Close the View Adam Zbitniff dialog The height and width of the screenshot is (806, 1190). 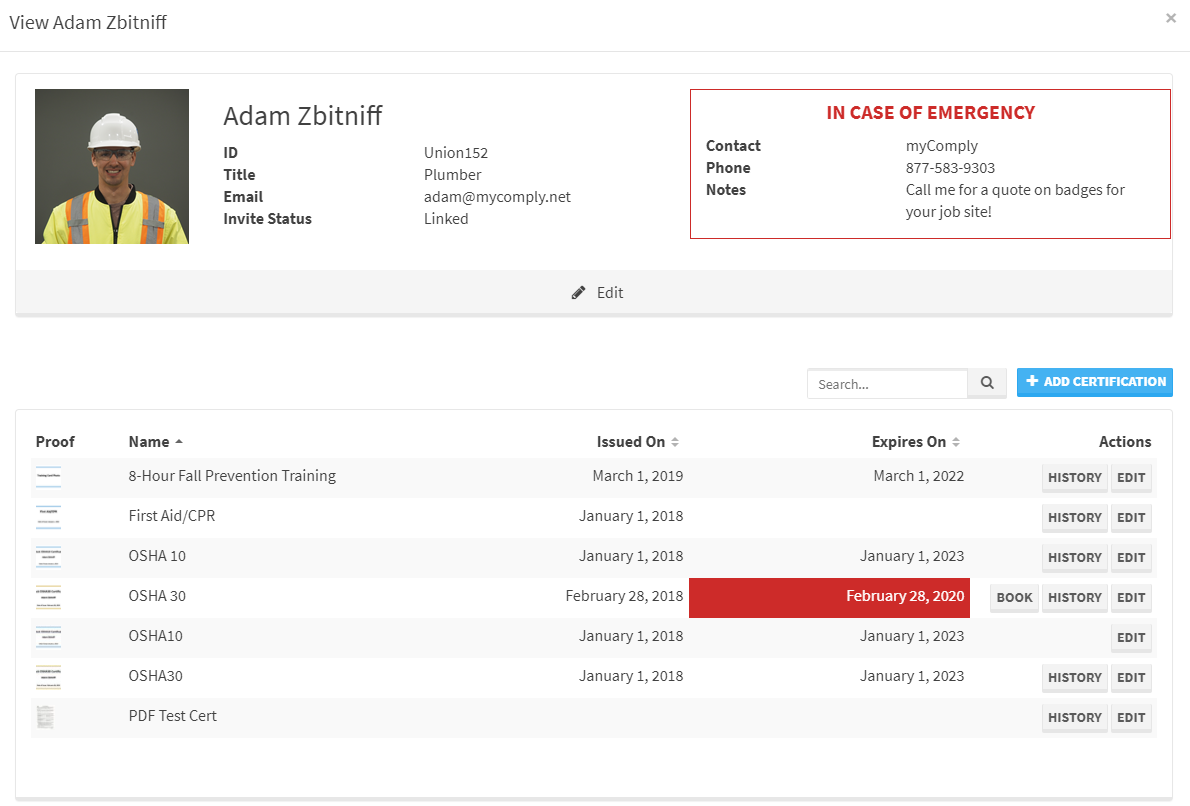1170,18
